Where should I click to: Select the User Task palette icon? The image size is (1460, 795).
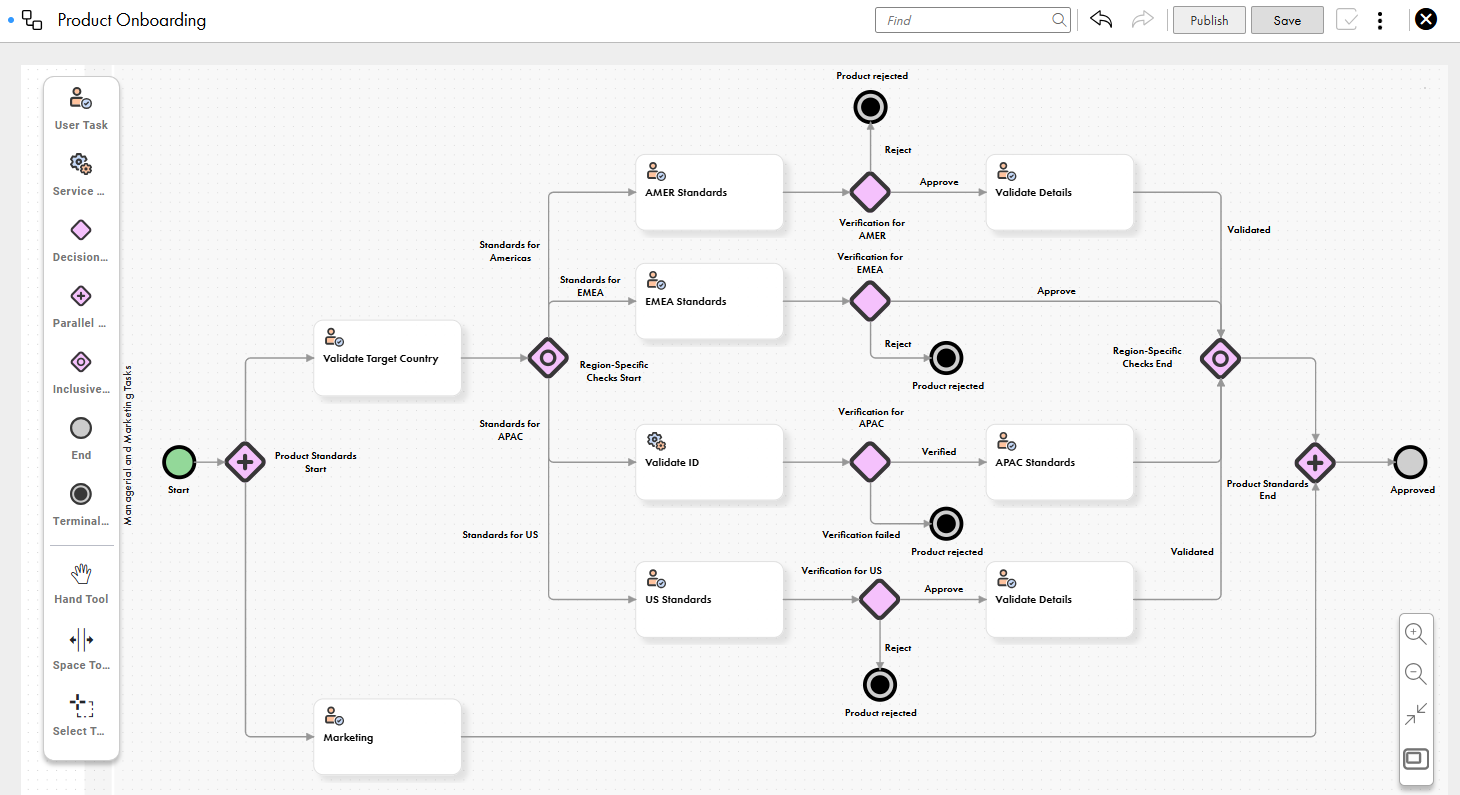pyautogui.click(x=81, y=98)
